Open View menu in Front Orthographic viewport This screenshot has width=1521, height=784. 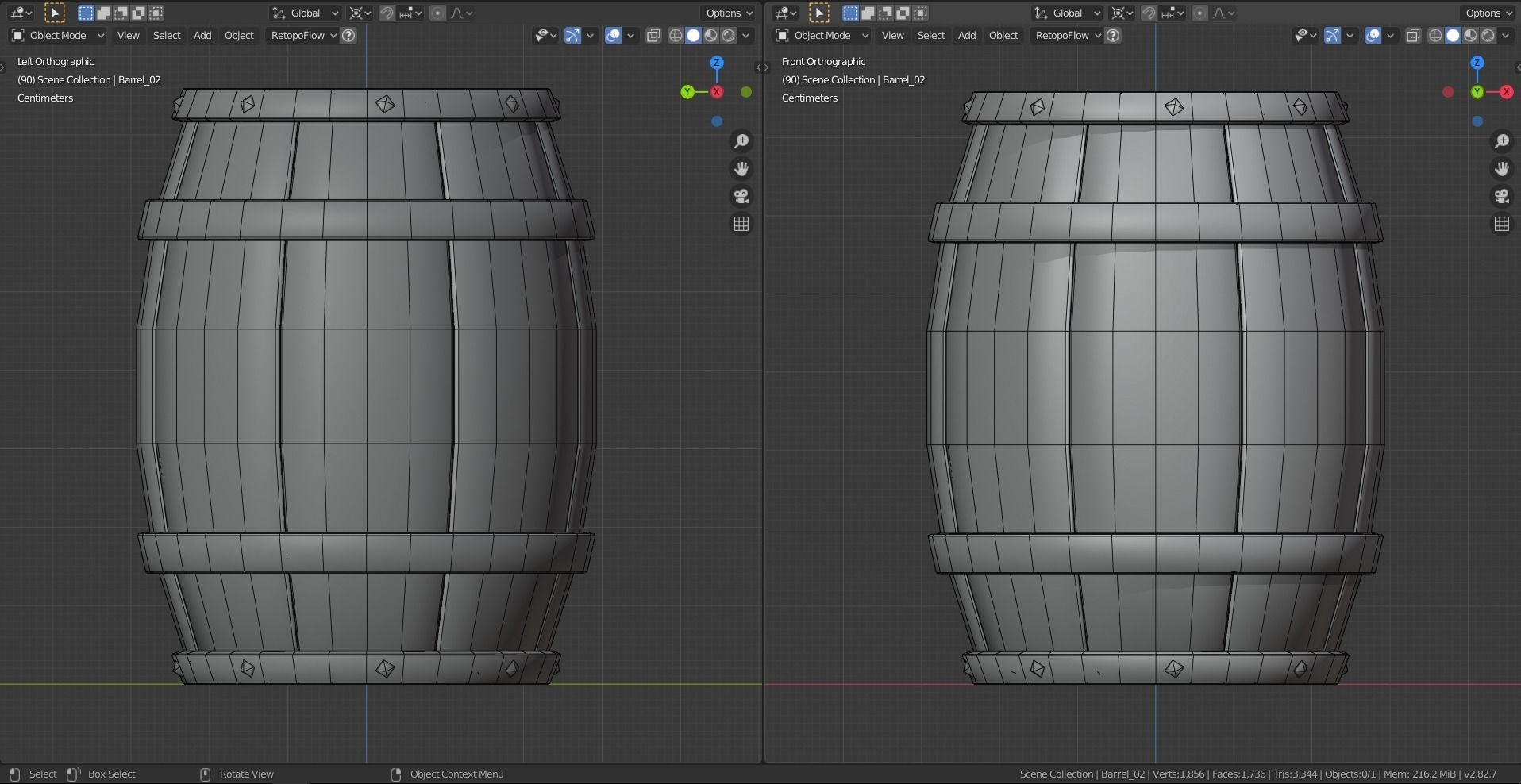(892, 35)
